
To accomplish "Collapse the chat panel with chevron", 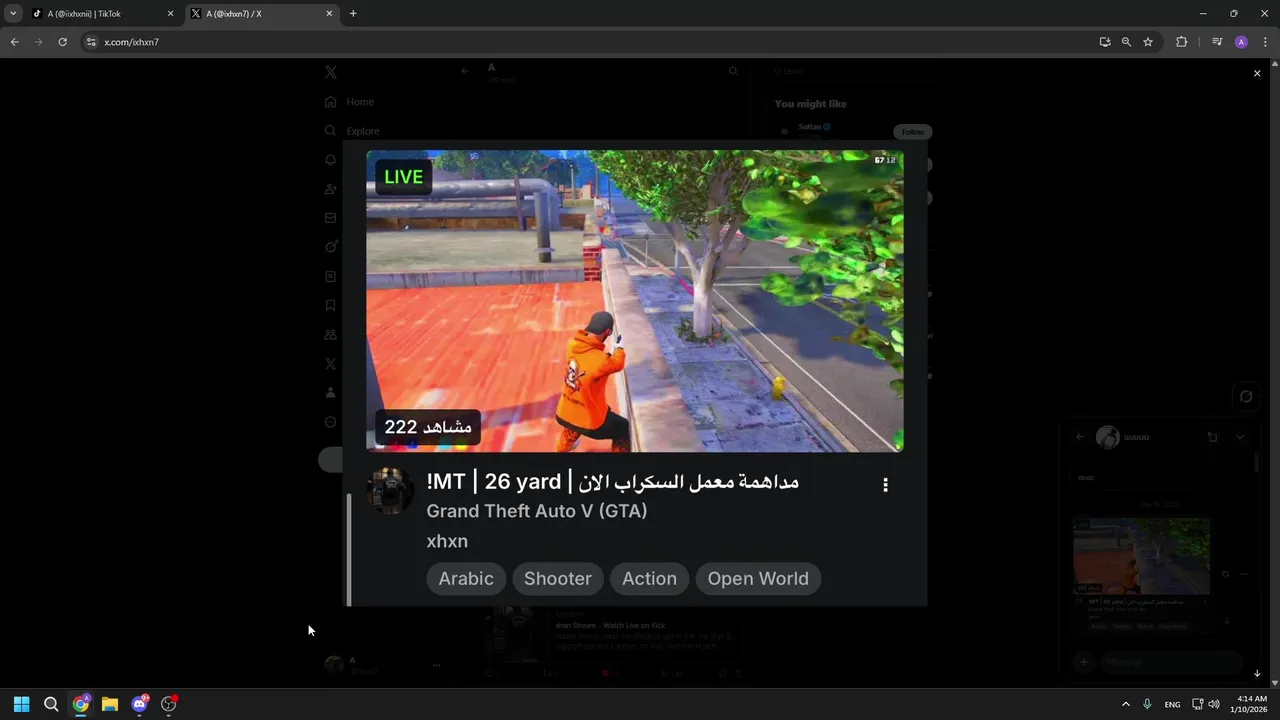I will tap(1240, 437).
